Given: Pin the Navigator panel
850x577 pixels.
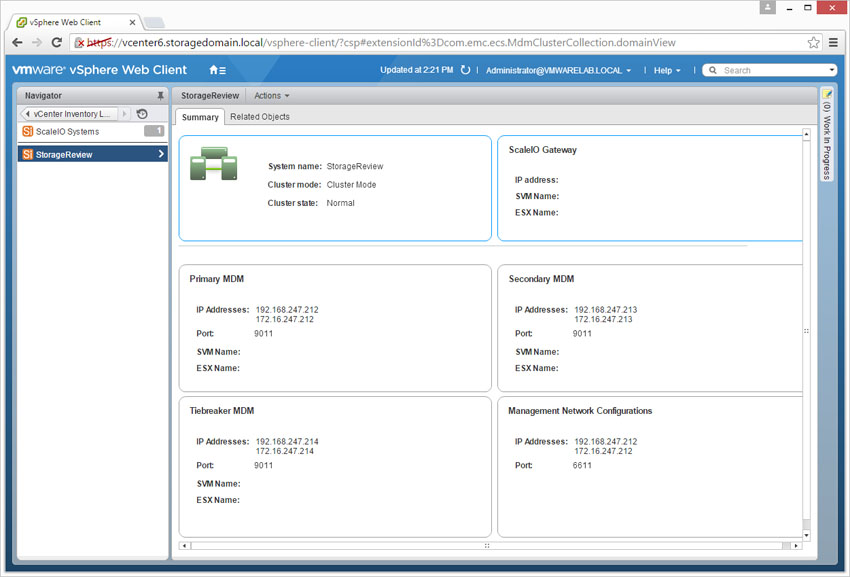Looking at the screenshot, I should [x=160, y=95].
